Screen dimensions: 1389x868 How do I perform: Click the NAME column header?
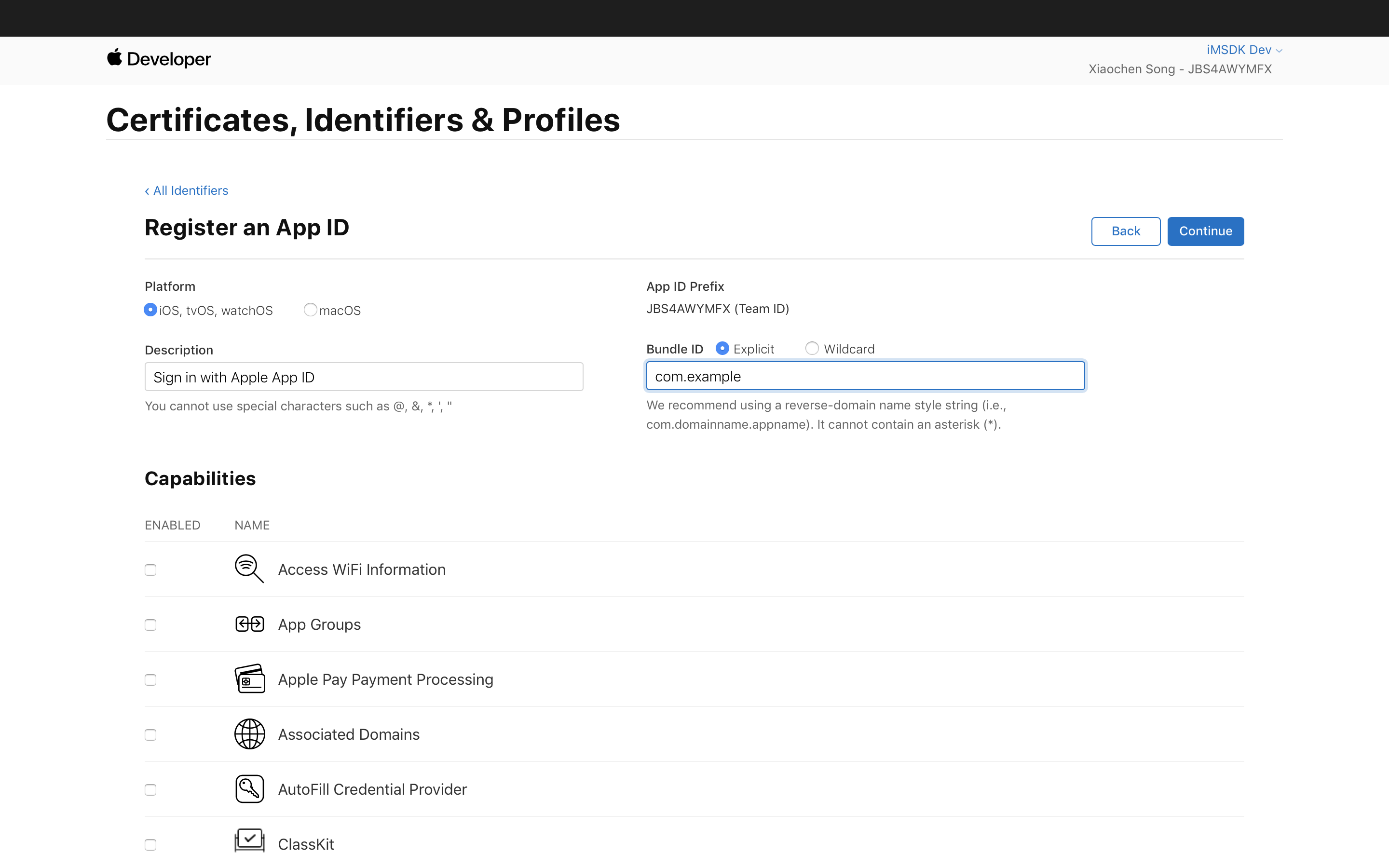point(252,525)
